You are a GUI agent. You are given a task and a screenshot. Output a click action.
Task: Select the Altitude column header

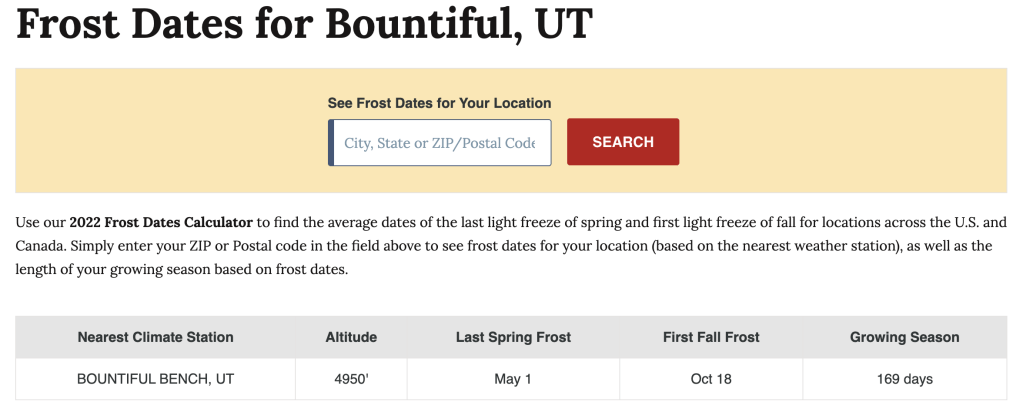click(351, 337)
